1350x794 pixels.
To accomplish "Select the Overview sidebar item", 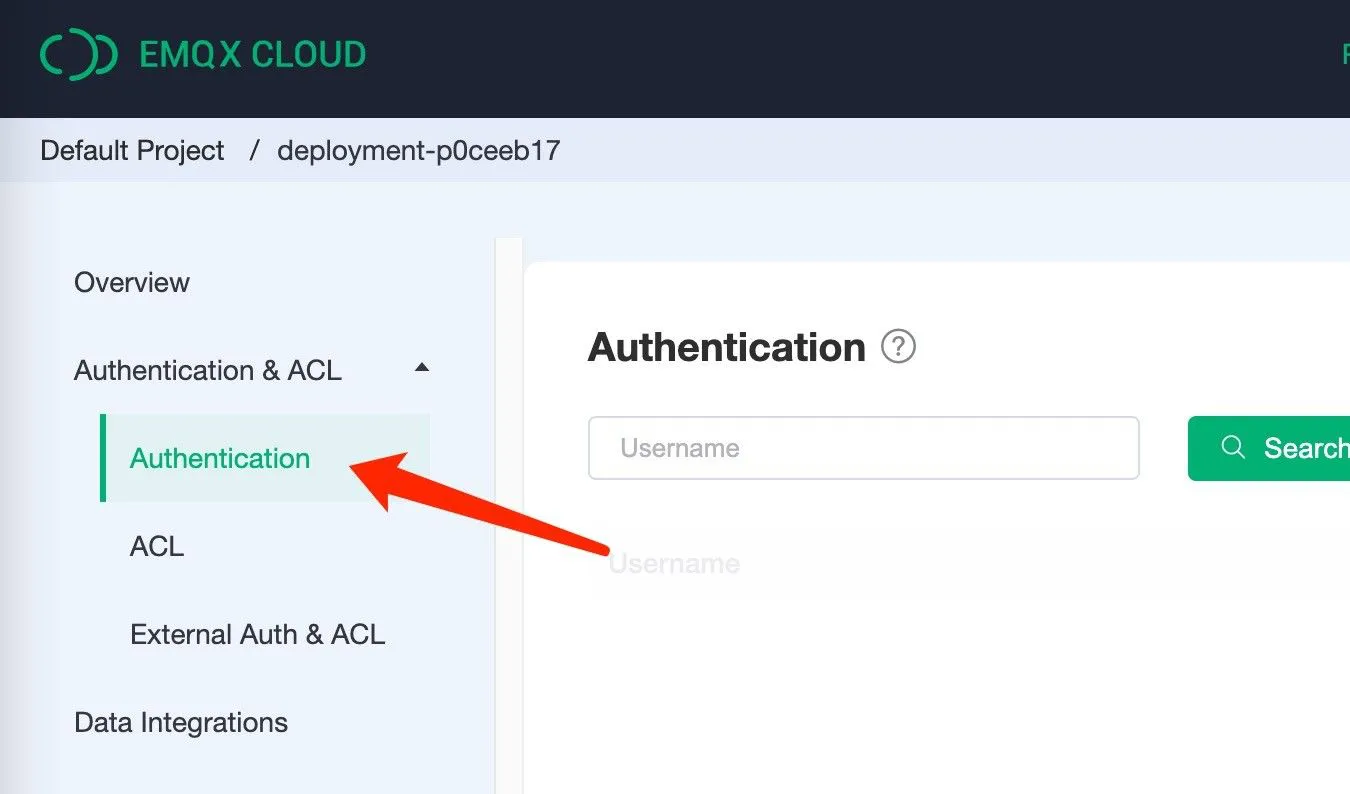I will pyautogui.click(x=131, y=282).
